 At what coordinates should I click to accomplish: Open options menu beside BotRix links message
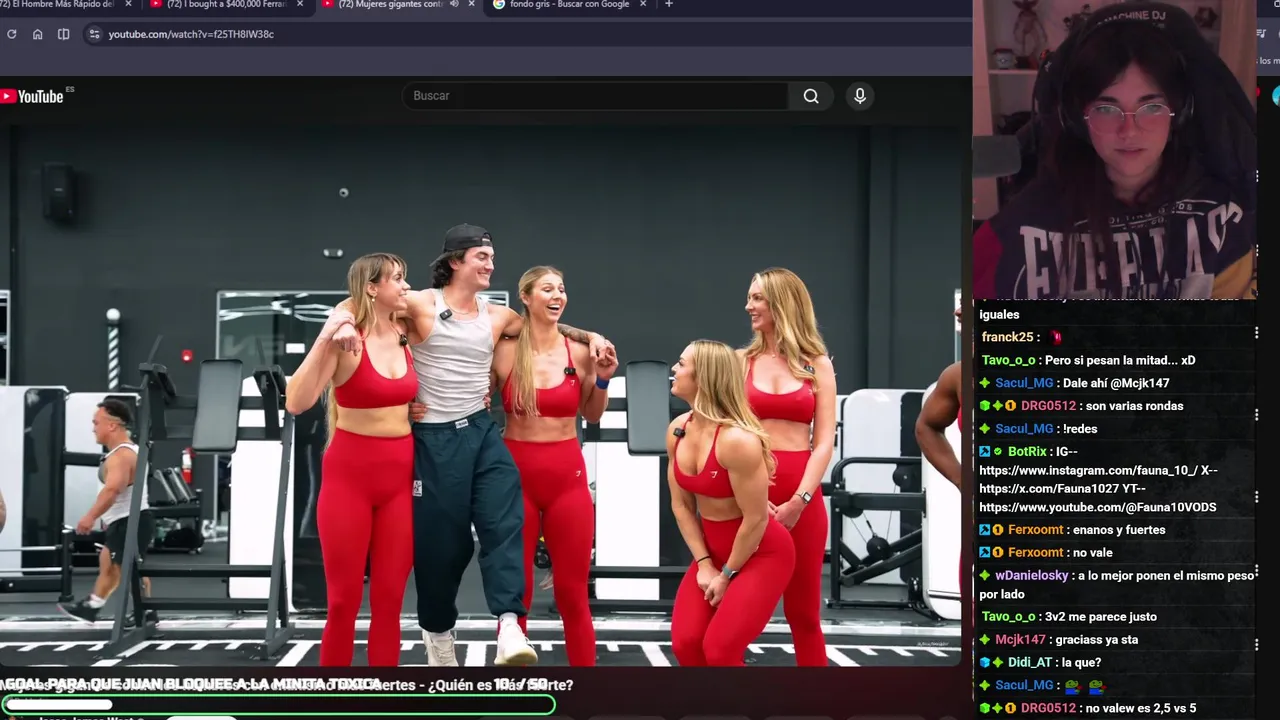coord(1256,497)
